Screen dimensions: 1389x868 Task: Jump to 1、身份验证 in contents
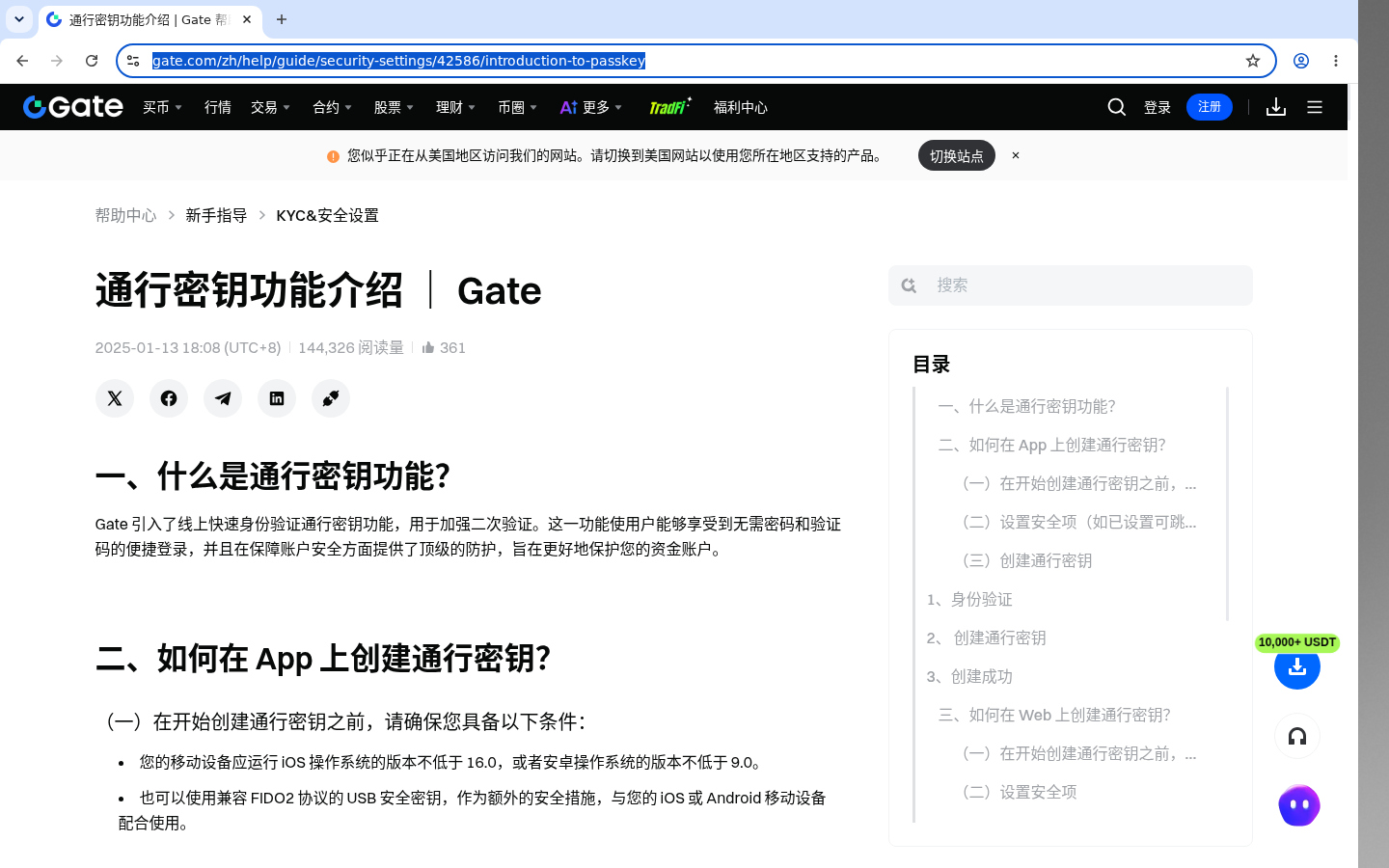point(969,599)
